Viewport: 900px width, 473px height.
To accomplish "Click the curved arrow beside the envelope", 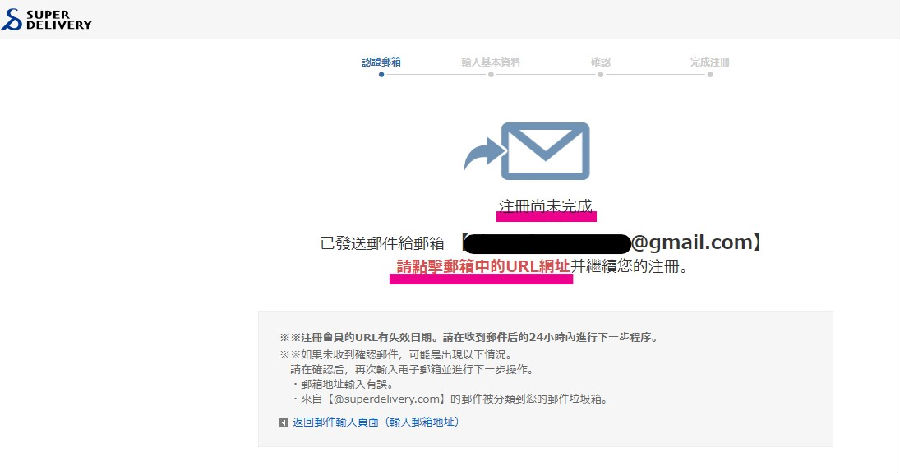I will point(484,154).
